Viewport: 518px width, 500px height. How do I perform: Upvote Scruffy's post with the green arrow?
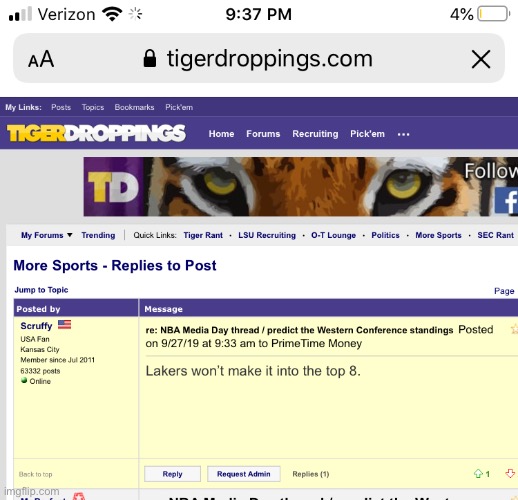478,474
